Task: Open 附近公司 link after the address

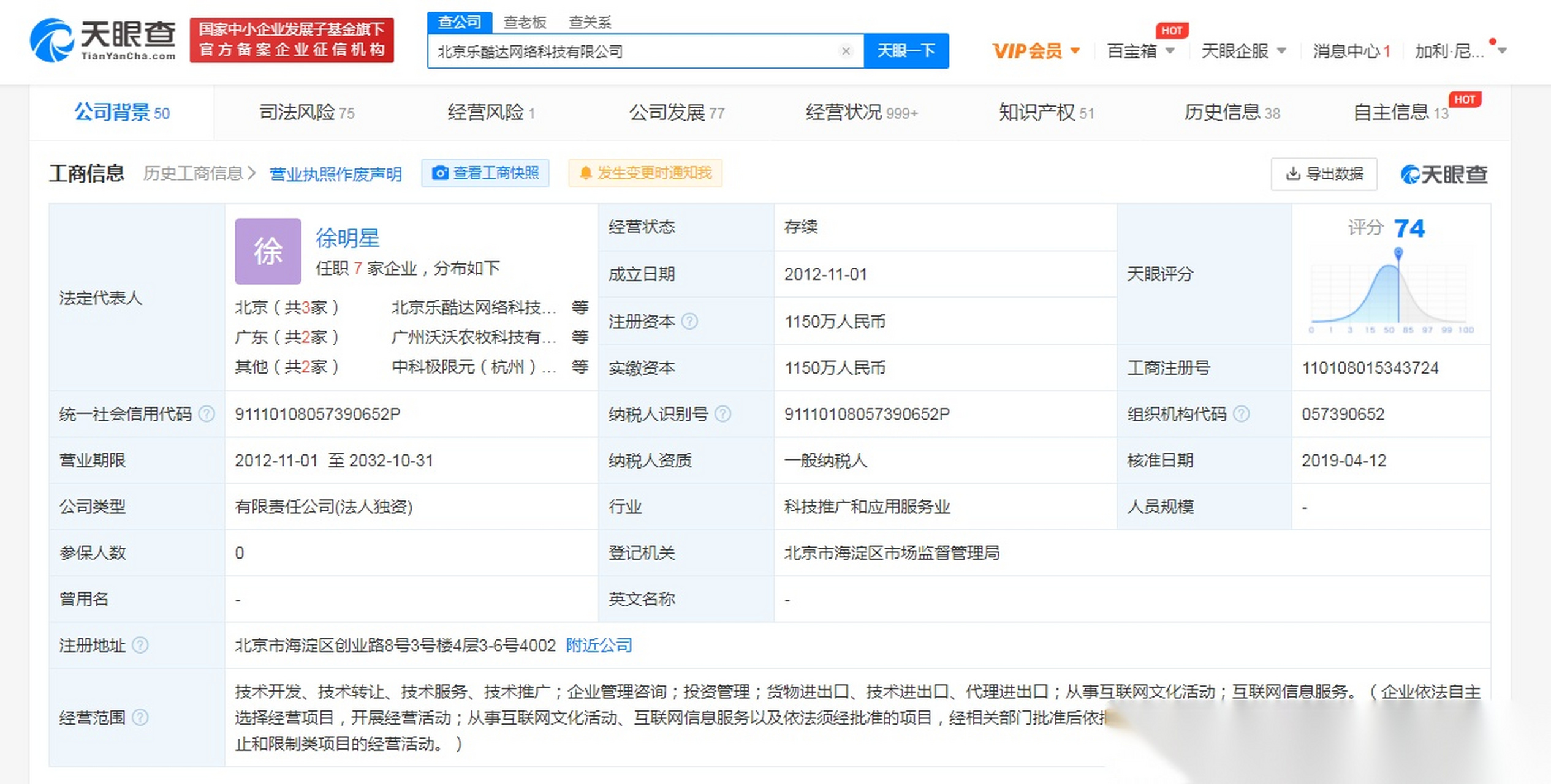Action: [599, 645]
